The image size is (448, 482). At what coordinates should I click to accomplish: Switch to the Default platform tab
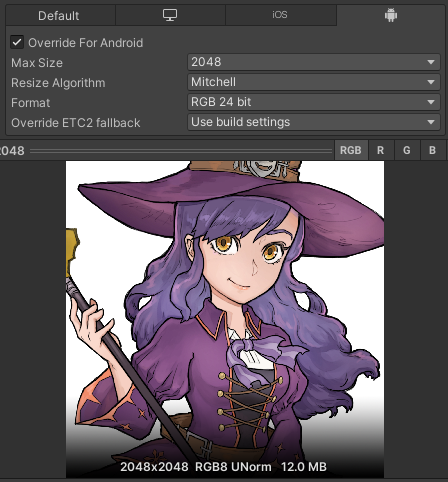pyautogui.click(x=60, y=15)
